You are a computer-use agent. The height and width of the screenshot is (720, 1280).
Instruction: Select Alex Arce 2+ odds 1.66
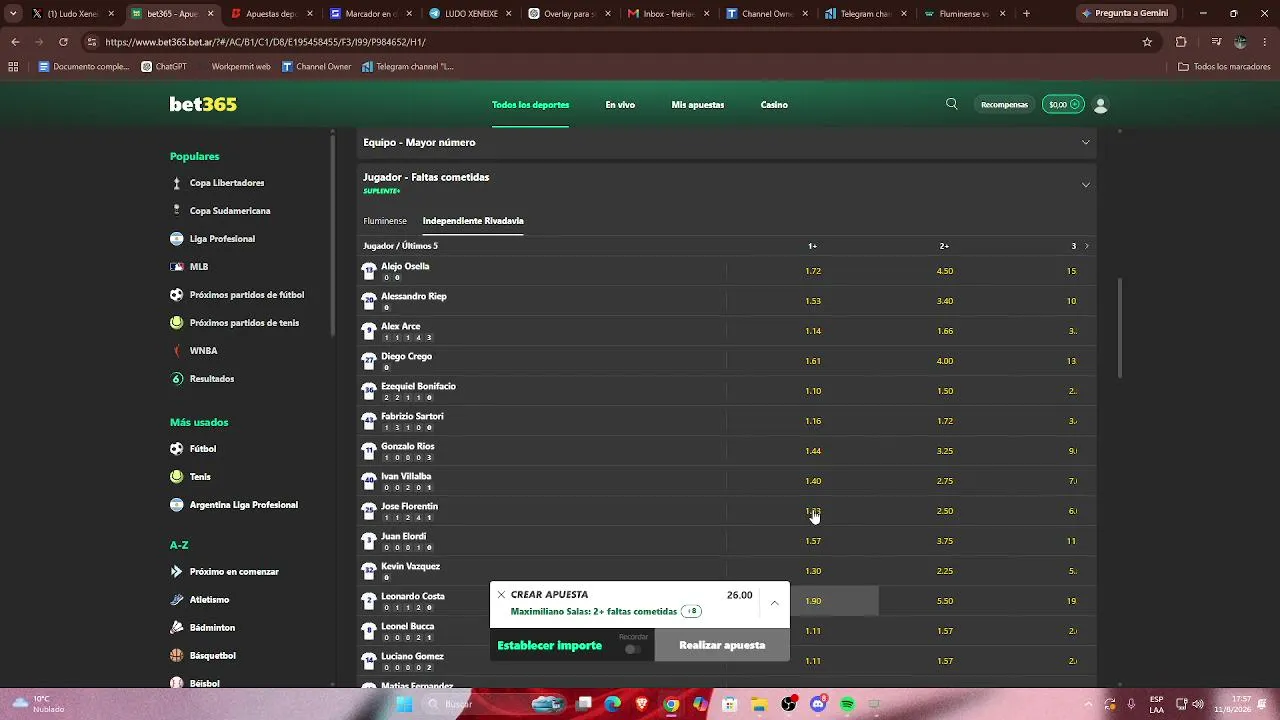[x=945, y=331]
